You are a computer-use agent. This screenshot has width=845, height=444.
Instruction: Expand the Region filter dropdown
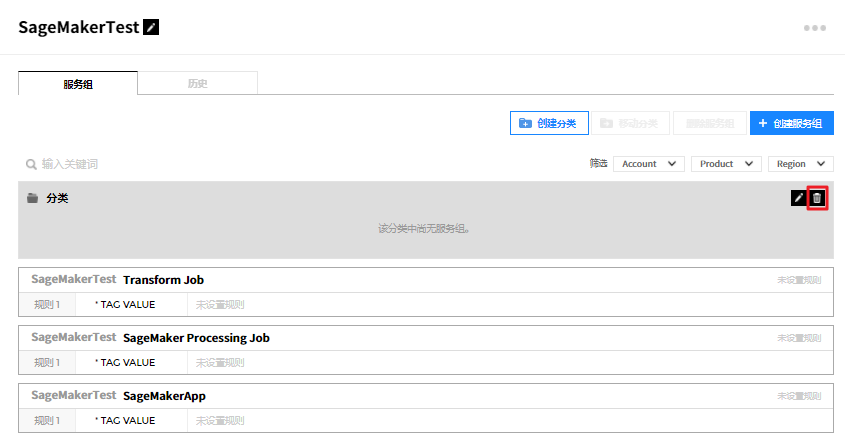point(800,164)
